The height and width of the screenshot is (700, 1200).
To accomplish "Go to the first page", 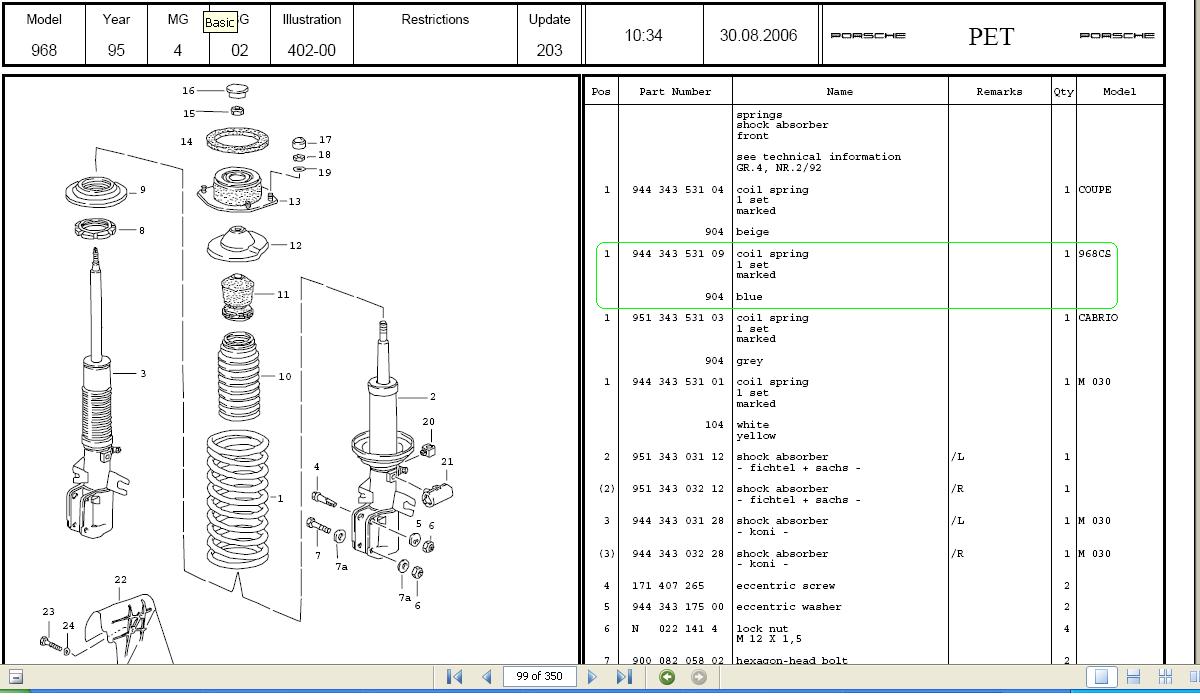I will pyautogui.click(x=454, y=677).
